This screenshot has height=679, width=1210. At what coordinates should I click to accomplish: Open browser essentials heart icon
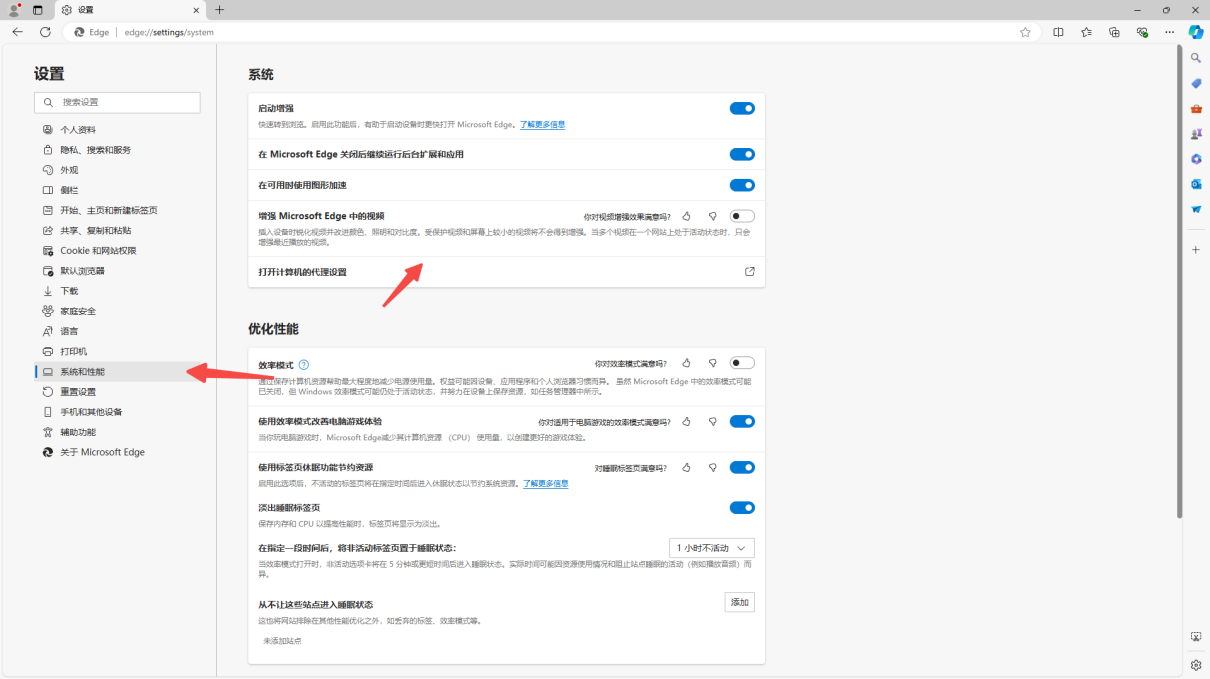pos(1142,32)
